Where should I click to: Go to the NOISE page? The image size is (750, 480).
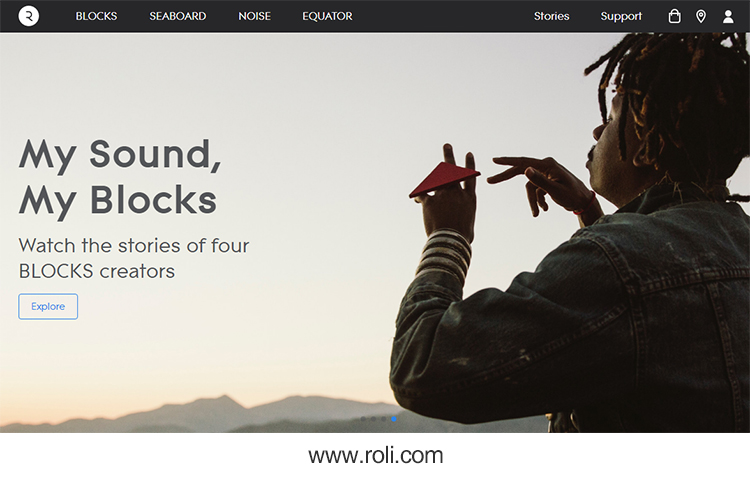254,16
